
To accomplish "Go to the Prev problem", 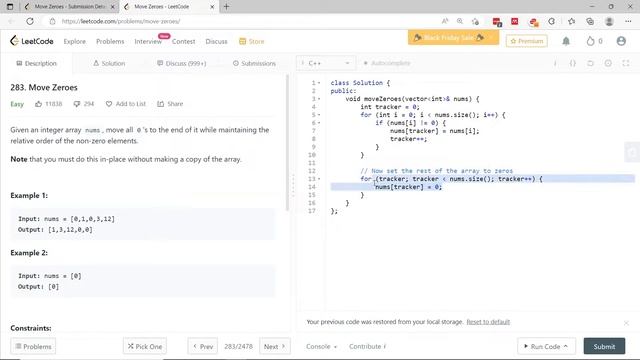I will click(202, 346).
